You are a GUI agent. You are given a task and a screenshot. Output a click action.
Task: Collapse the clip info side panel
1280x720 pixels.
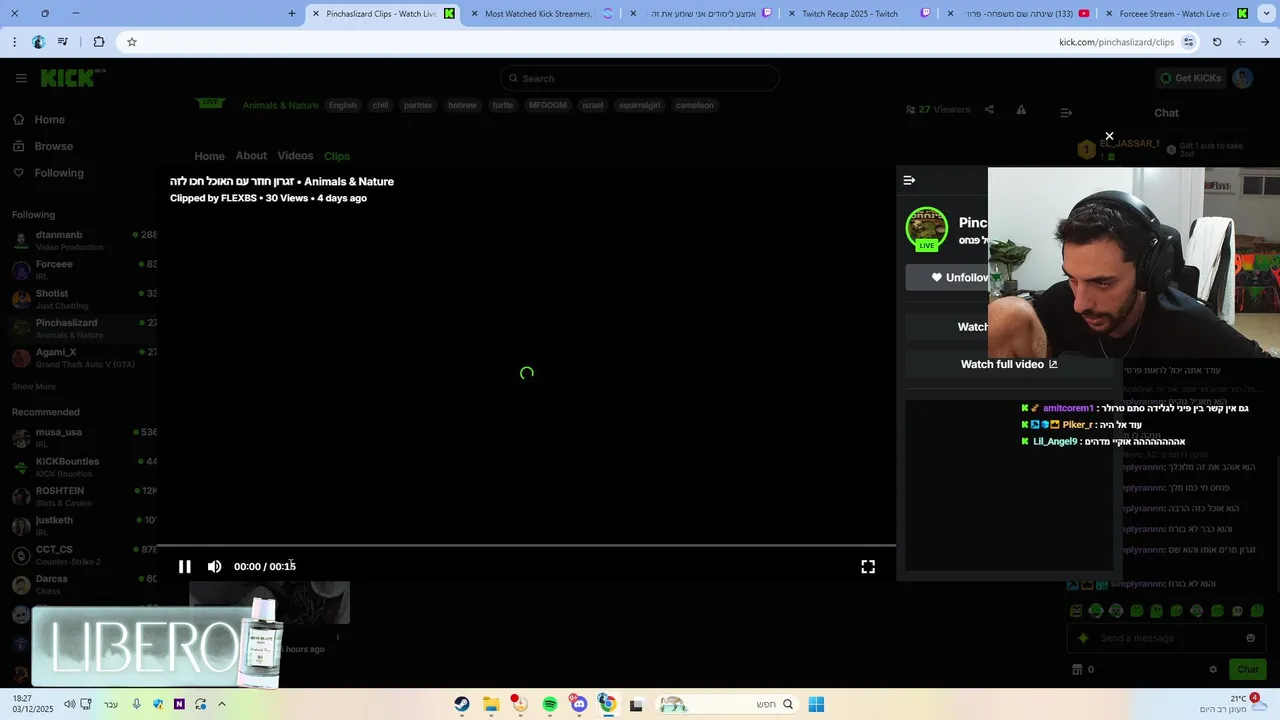[x=909, y=180]
